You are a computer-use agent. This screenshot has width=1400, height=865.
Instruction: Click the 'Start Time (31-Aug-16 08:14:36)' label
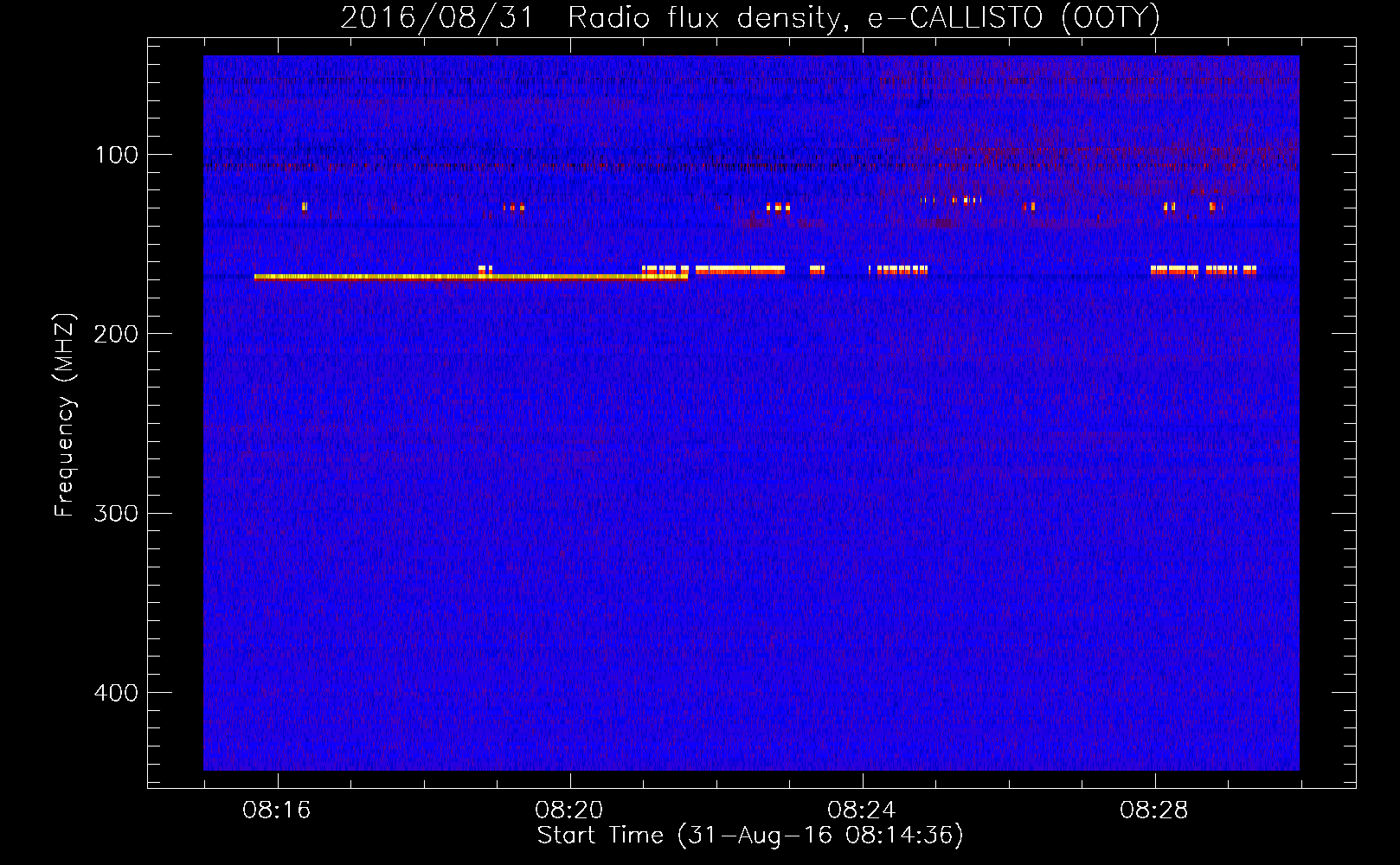(750, 836)
